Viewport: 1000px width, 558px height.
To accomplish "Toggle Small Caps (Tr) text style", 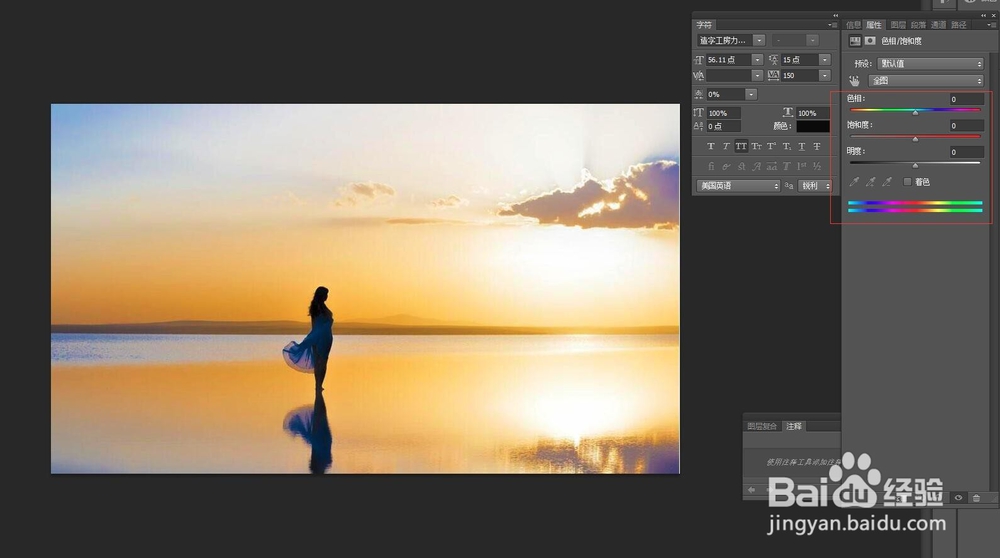I will pyautogui.click(x=756, y=147).
